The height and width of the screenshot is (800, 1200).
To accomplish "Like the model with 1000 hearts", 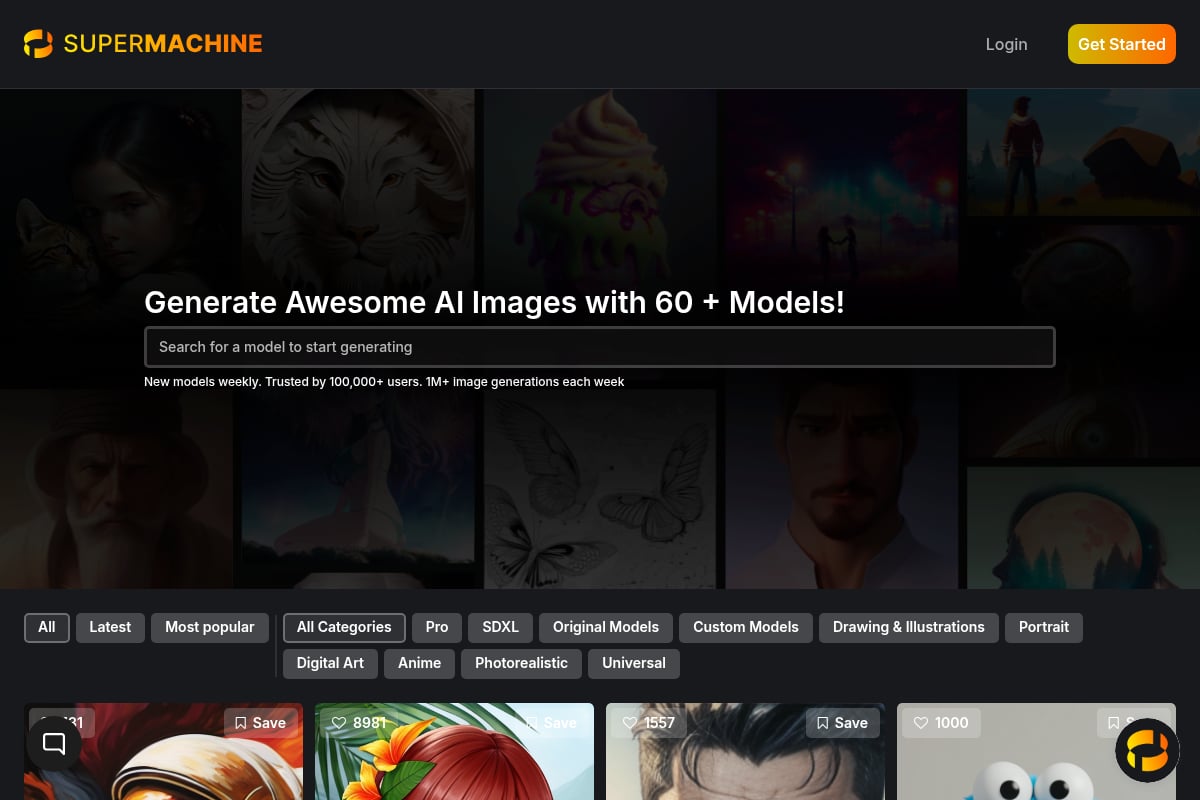I will point(921,723).
